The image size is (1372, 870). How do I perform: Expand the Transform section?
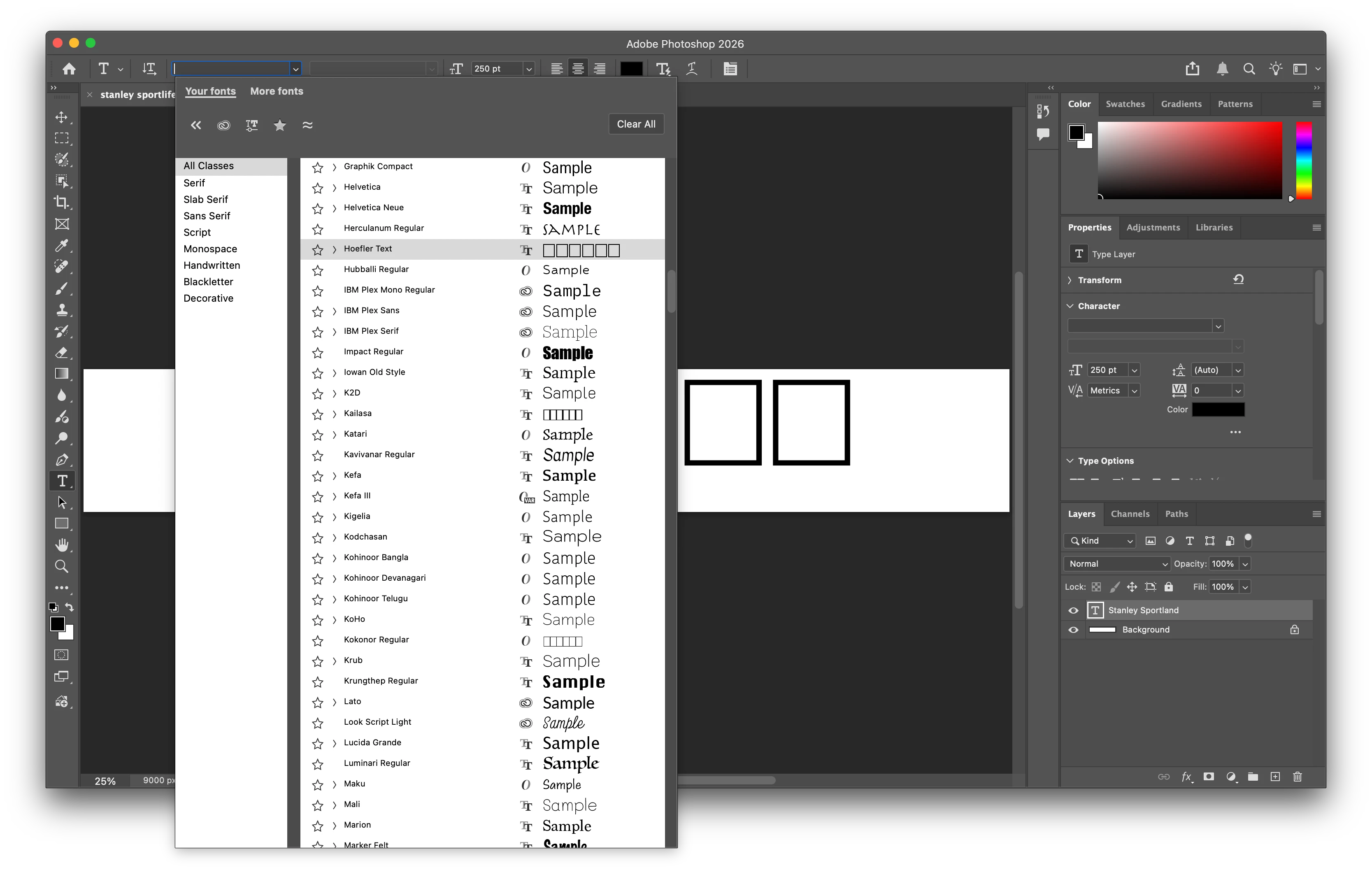1070,280
